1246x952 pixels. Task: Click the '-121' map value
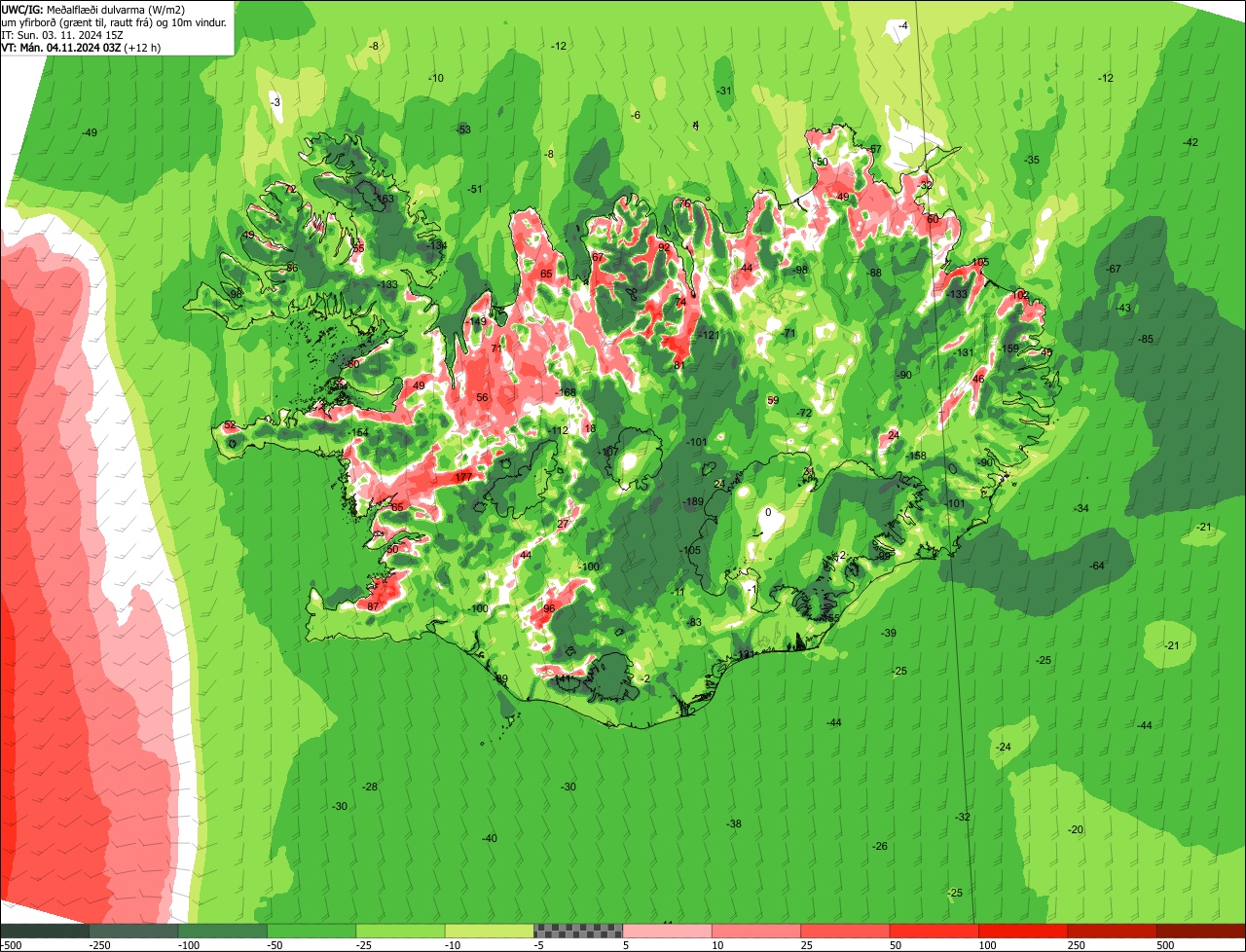point(709,335)
